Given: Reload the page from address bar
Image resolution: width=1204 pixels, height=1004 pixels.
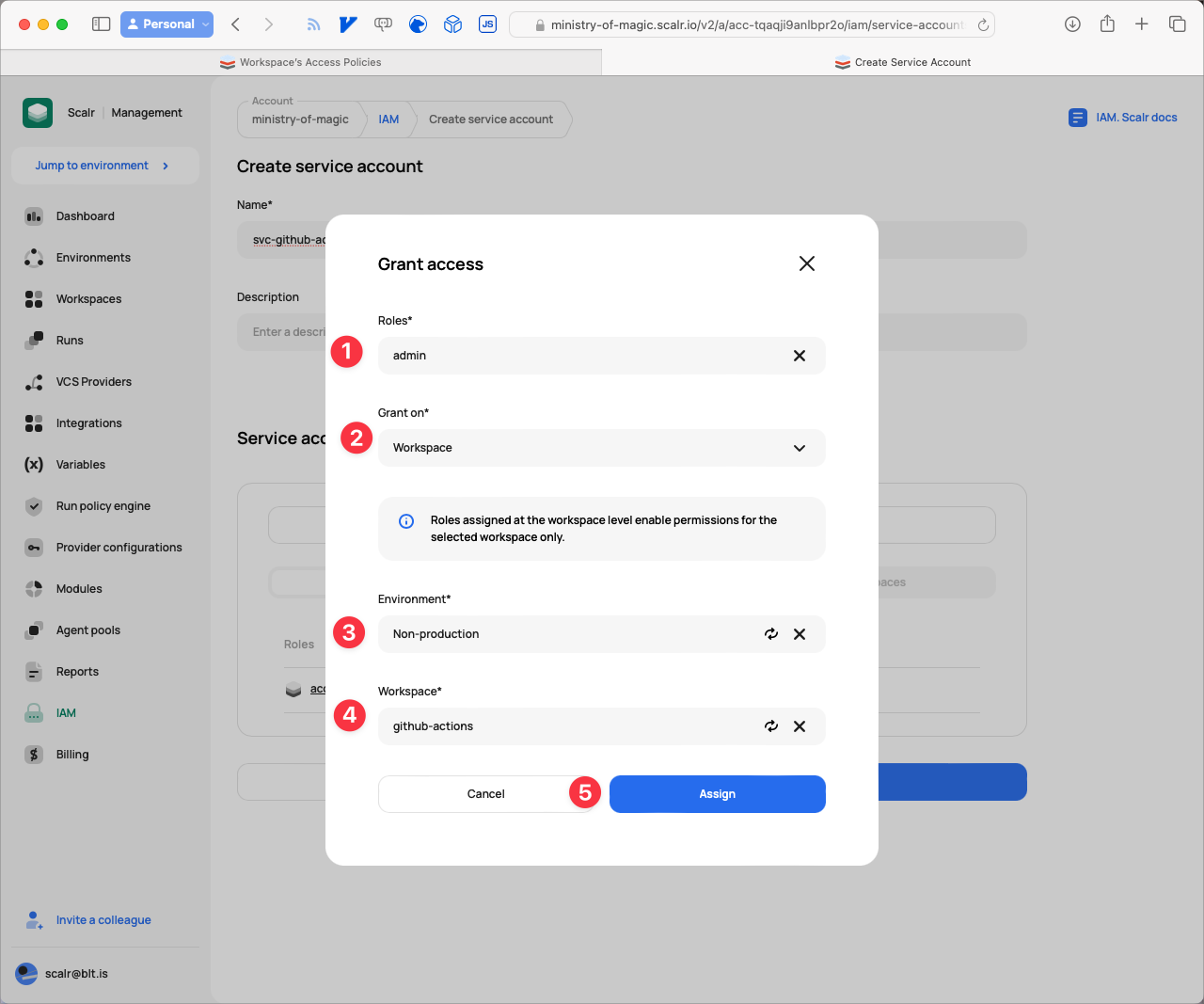Looking at the screenshot, I should point(983,25).
